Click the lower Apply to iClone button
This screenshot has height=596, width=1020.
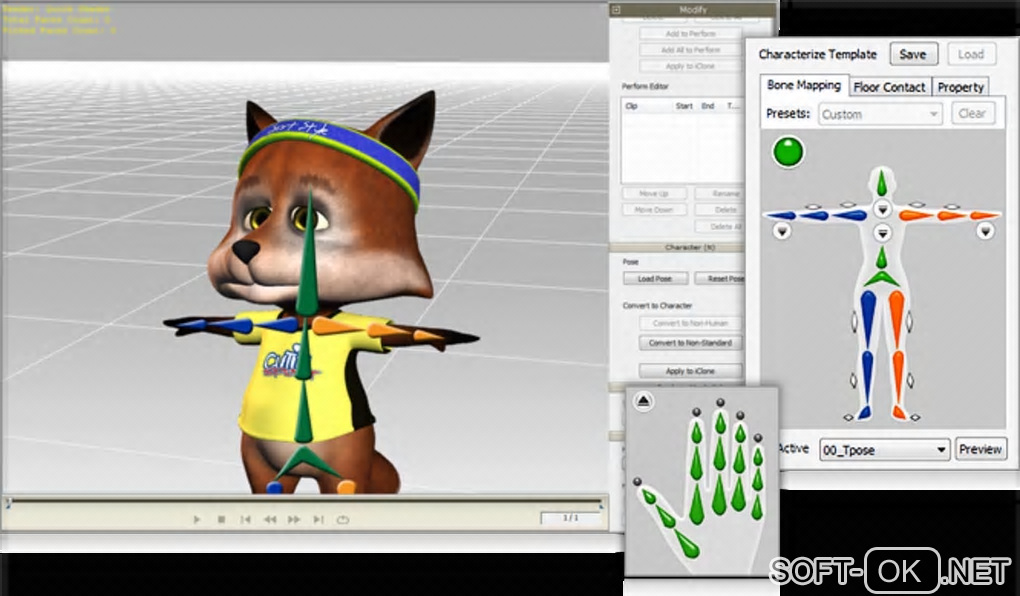point(690,371)
